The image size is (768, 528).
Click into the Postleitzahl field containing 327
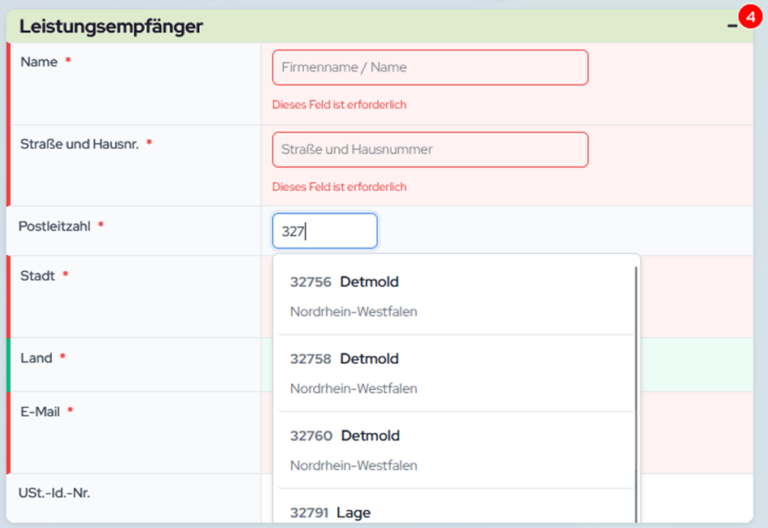point(325,231)
